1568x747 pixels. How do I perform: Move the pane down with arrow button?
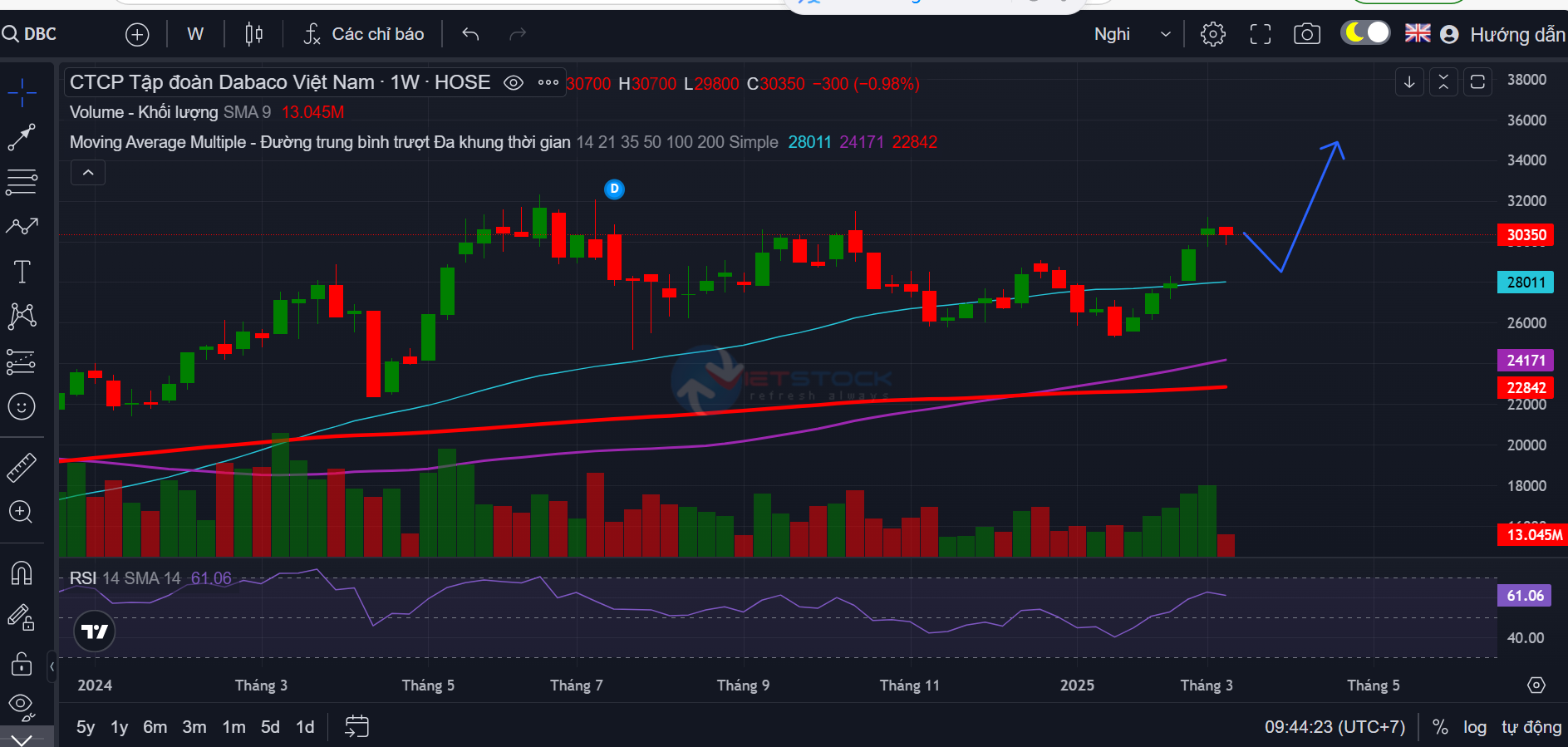1409,82
